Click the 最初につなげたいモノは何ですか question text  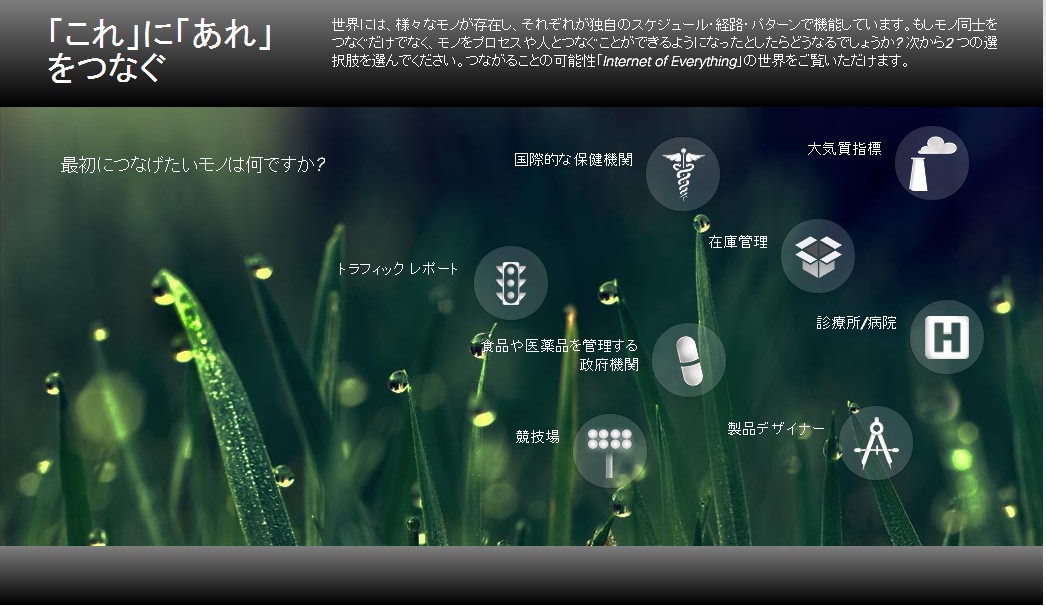tap(193, 164)
